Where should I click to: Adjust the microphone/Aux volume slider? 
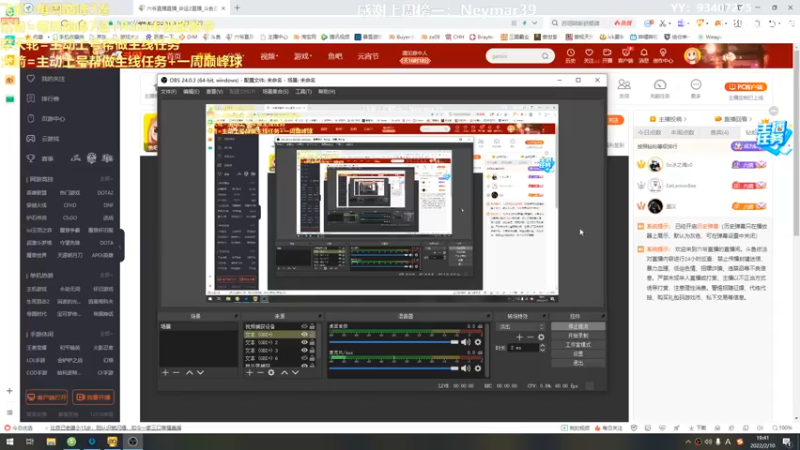(x=394, y=368)
